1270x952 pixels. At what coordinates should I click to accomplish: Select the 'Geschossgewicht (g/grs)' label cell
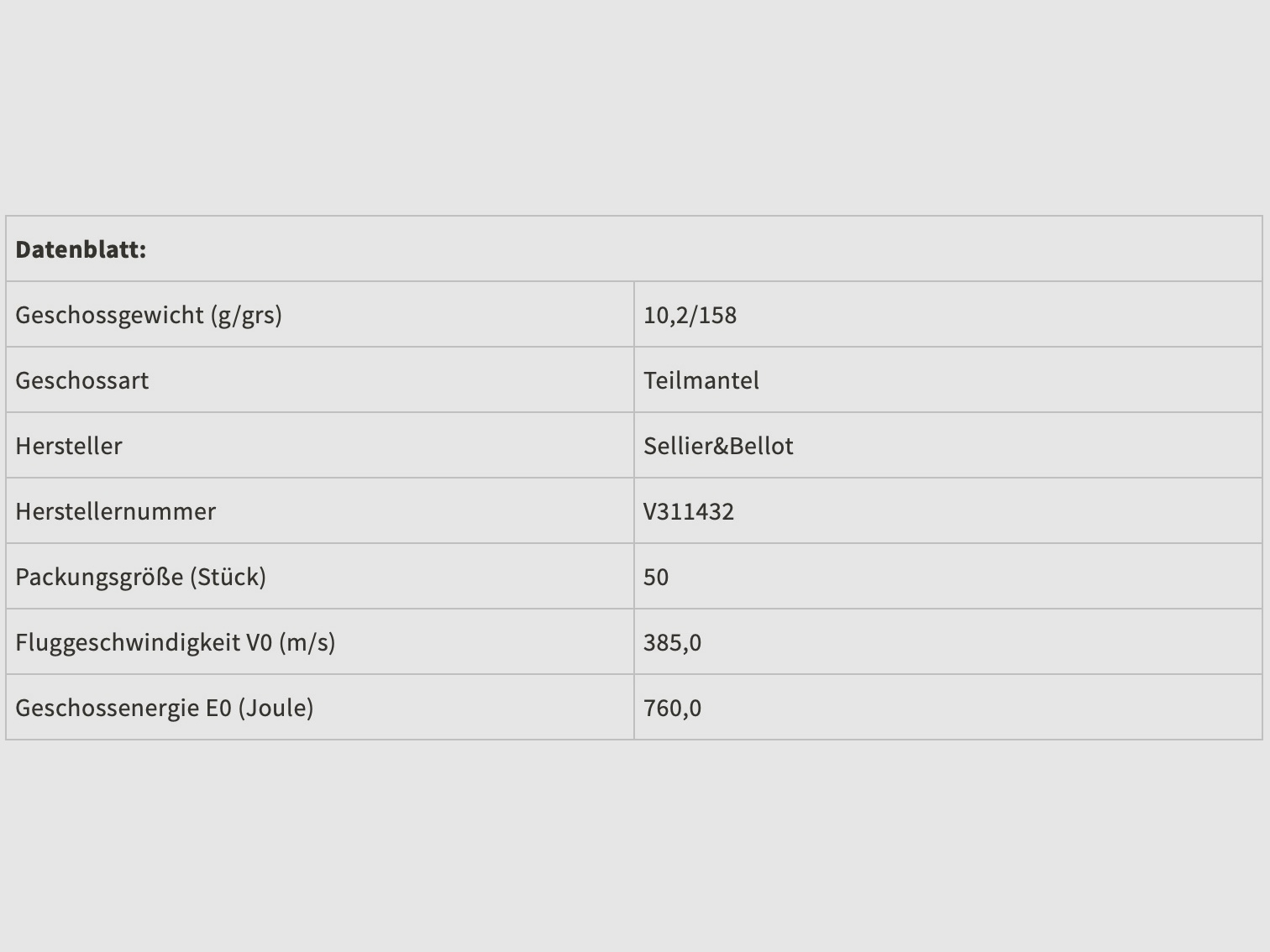(x=148, y=315)
